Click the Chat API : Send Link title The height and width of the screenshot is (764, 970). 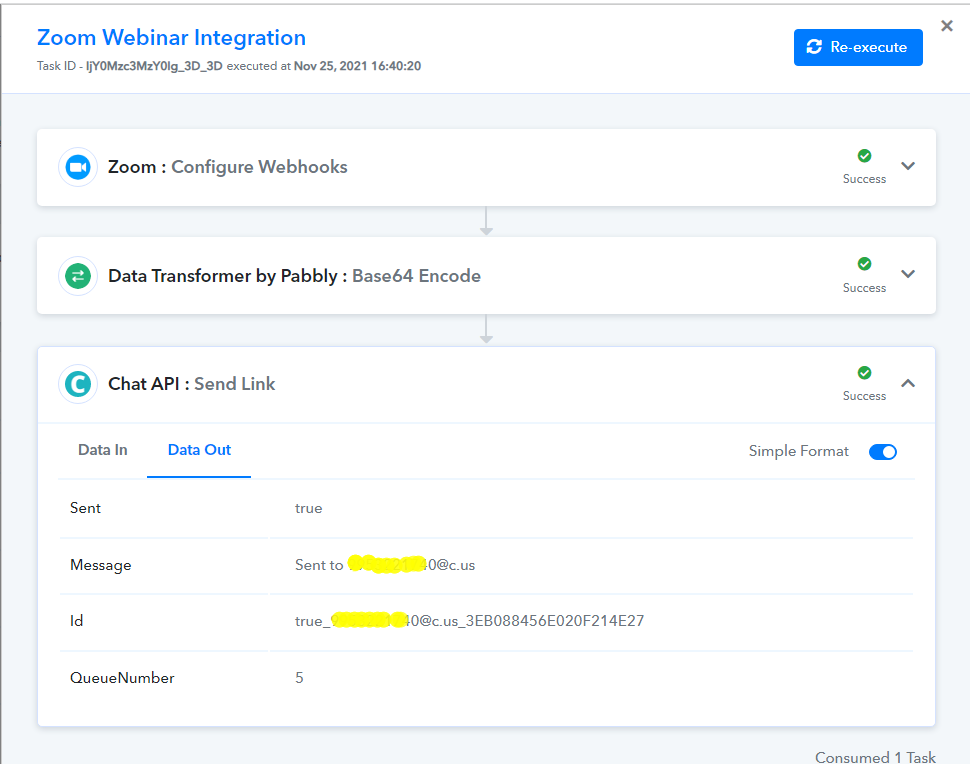tap(192, 384)
